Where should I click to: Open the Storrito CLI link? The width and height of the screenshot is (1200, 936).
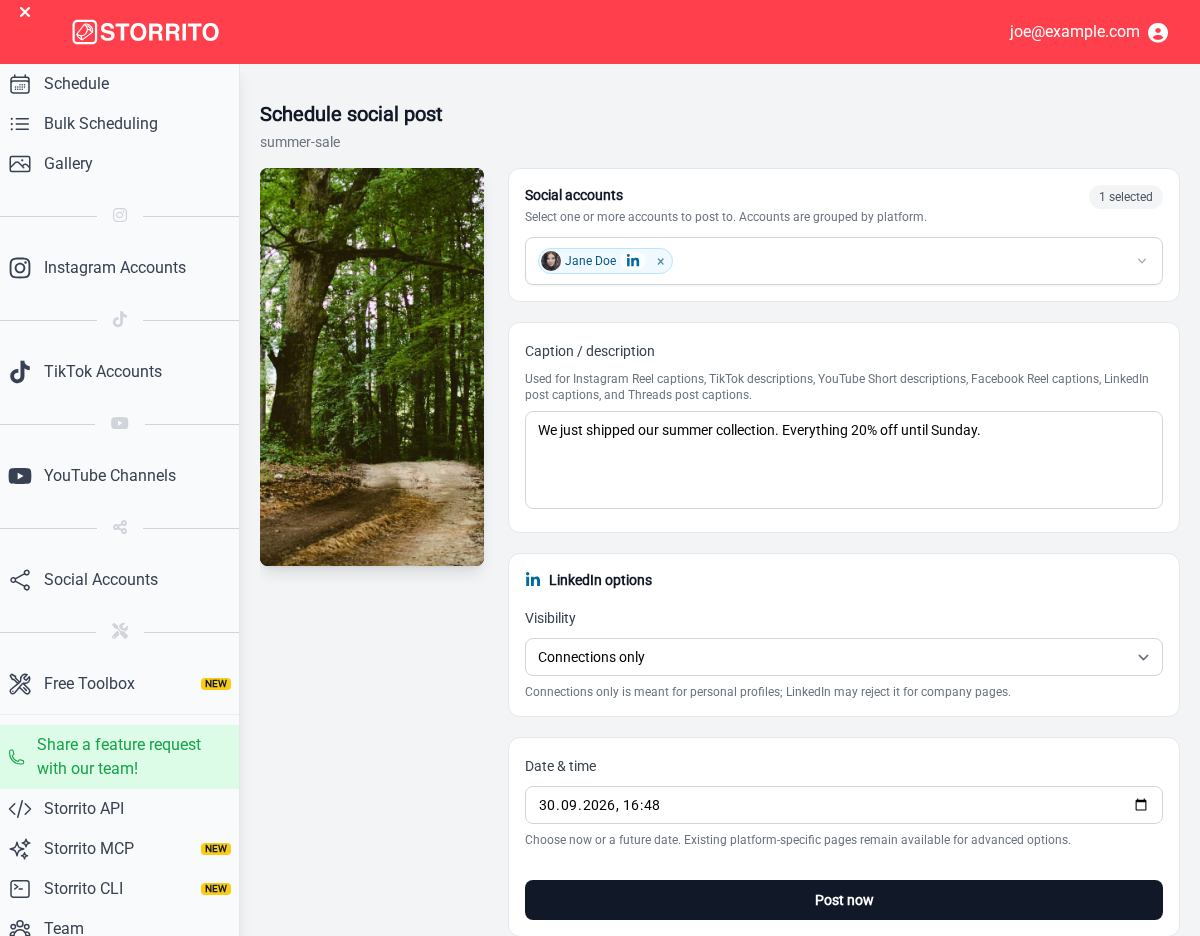coord(120,889)
